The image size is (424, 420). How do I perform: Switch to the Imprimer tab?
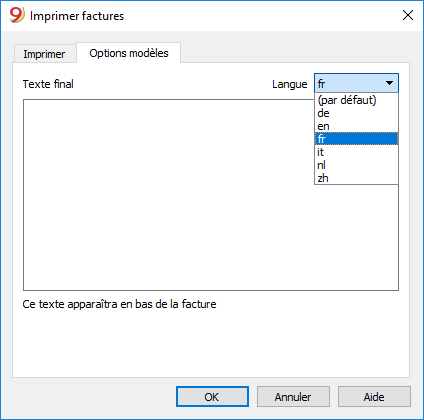pos(44,54)
